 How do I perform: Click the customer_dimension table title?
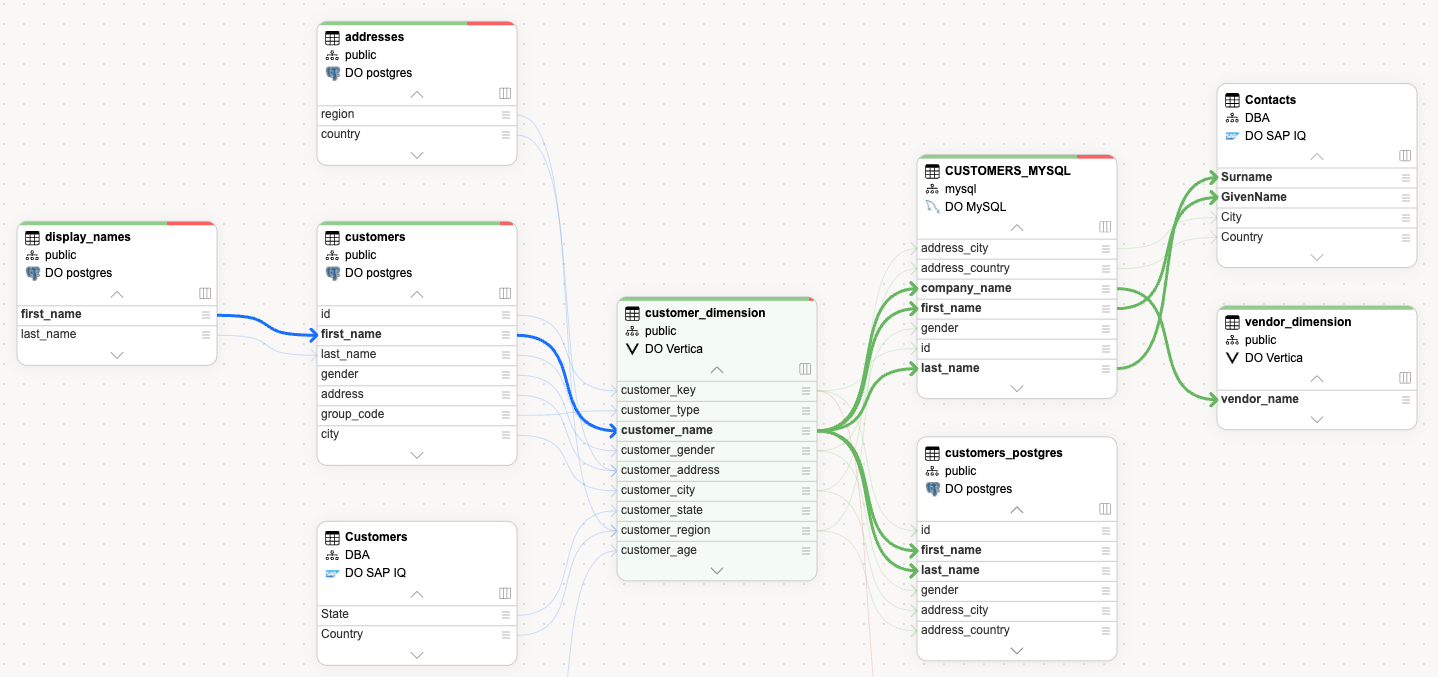[705, 313]
